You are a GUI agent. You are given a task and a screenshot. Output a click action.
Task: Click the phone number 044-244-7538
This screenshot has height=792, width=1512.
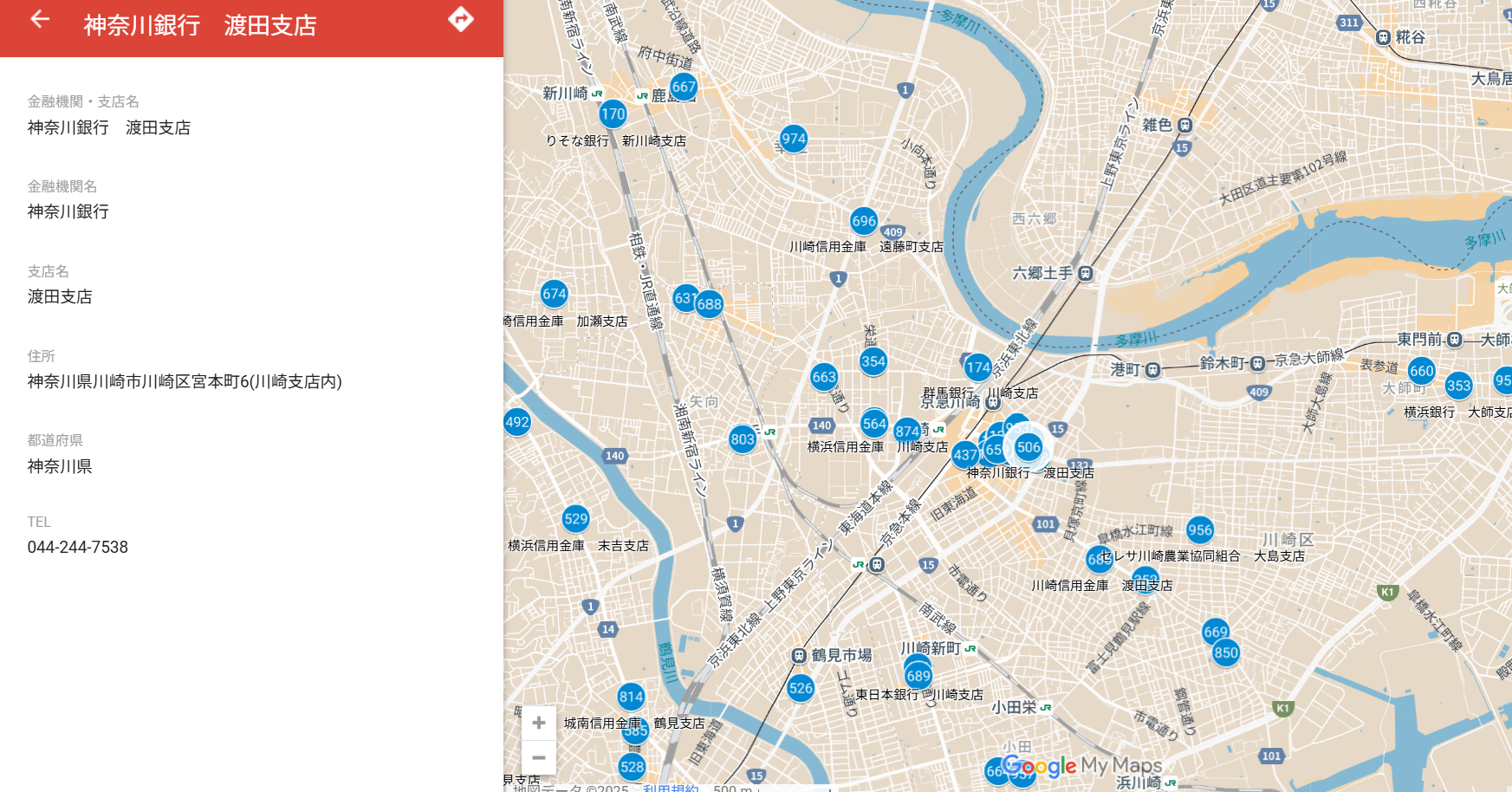pos(78,547)
